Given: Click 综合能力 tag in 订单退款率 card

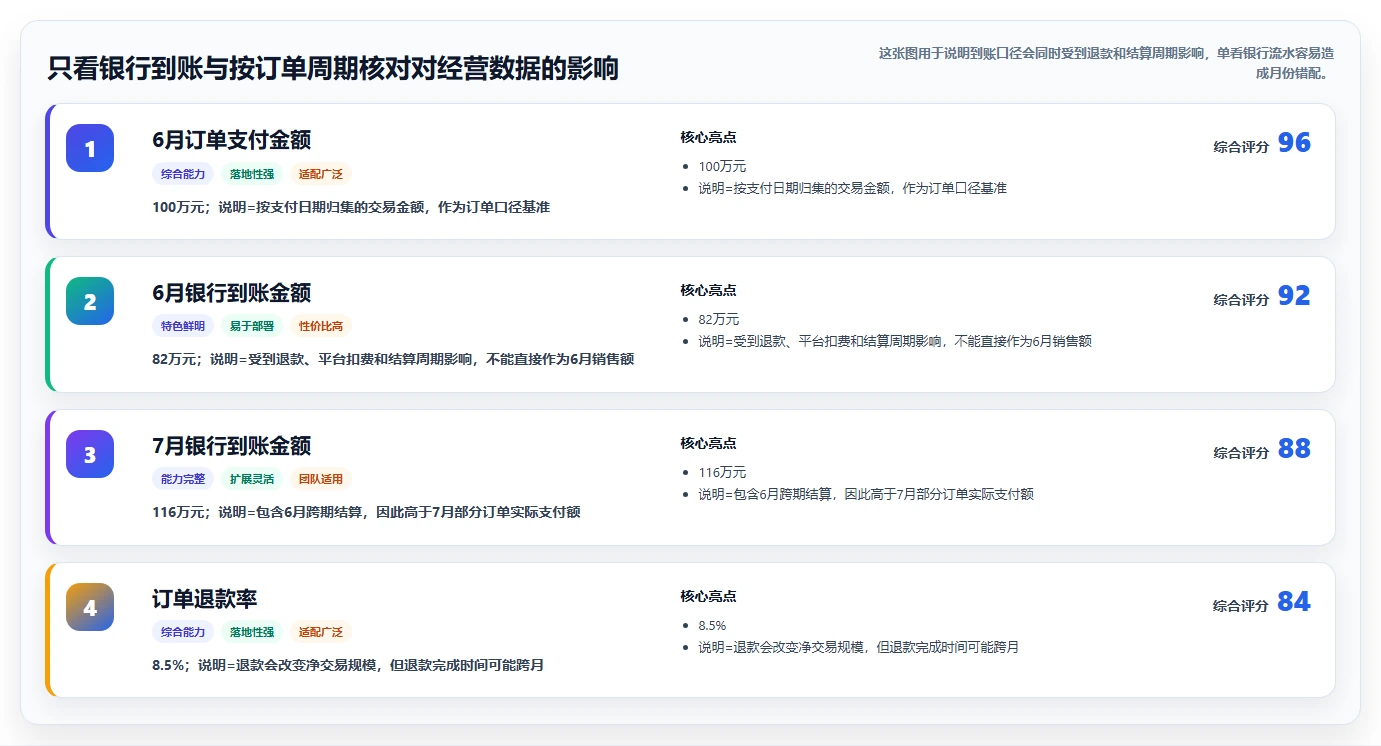Looking at the screenshot, I should [x=183, y=632].
